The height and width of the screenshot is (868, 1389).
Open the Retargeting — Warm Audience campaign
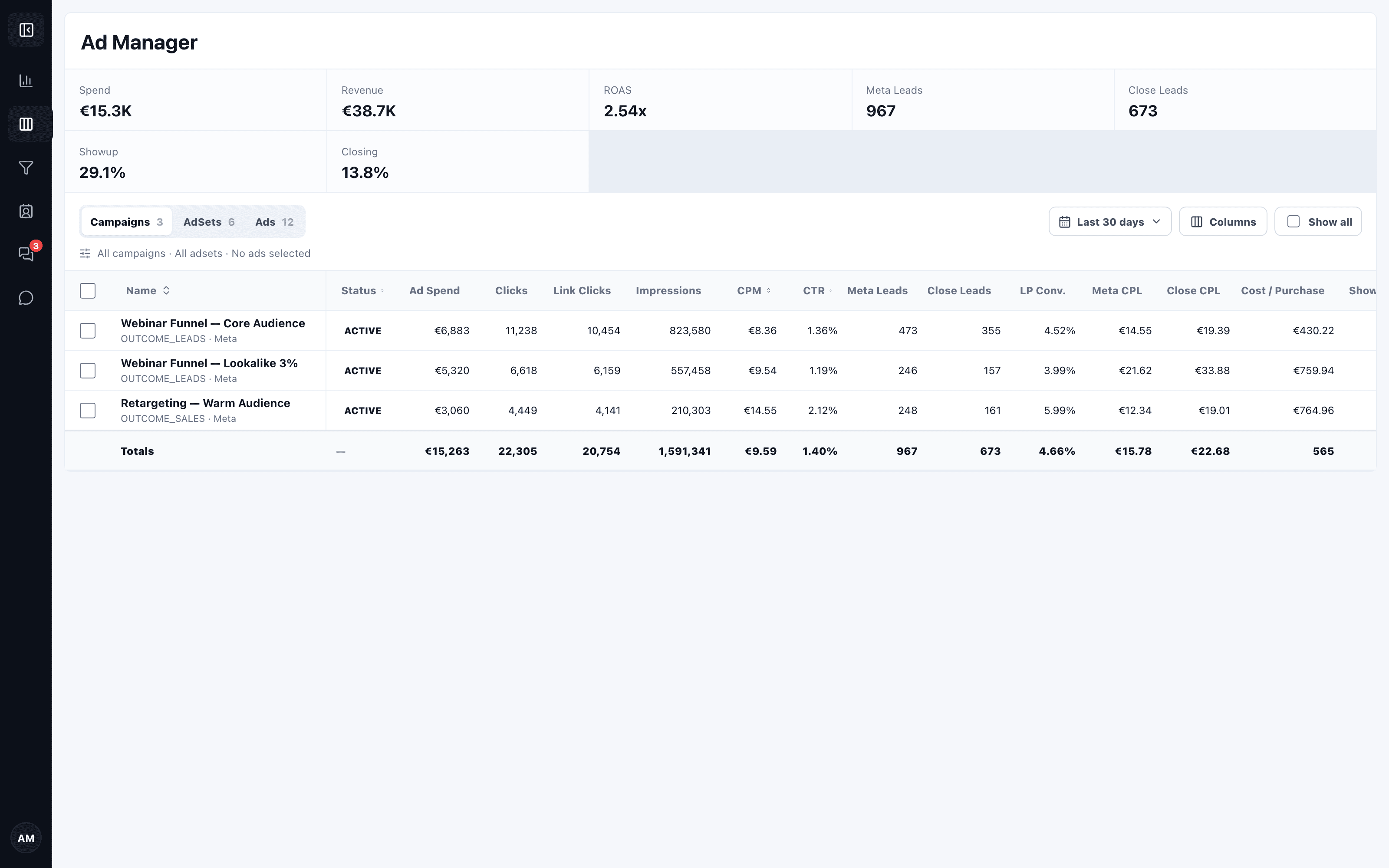coord(205,403)
